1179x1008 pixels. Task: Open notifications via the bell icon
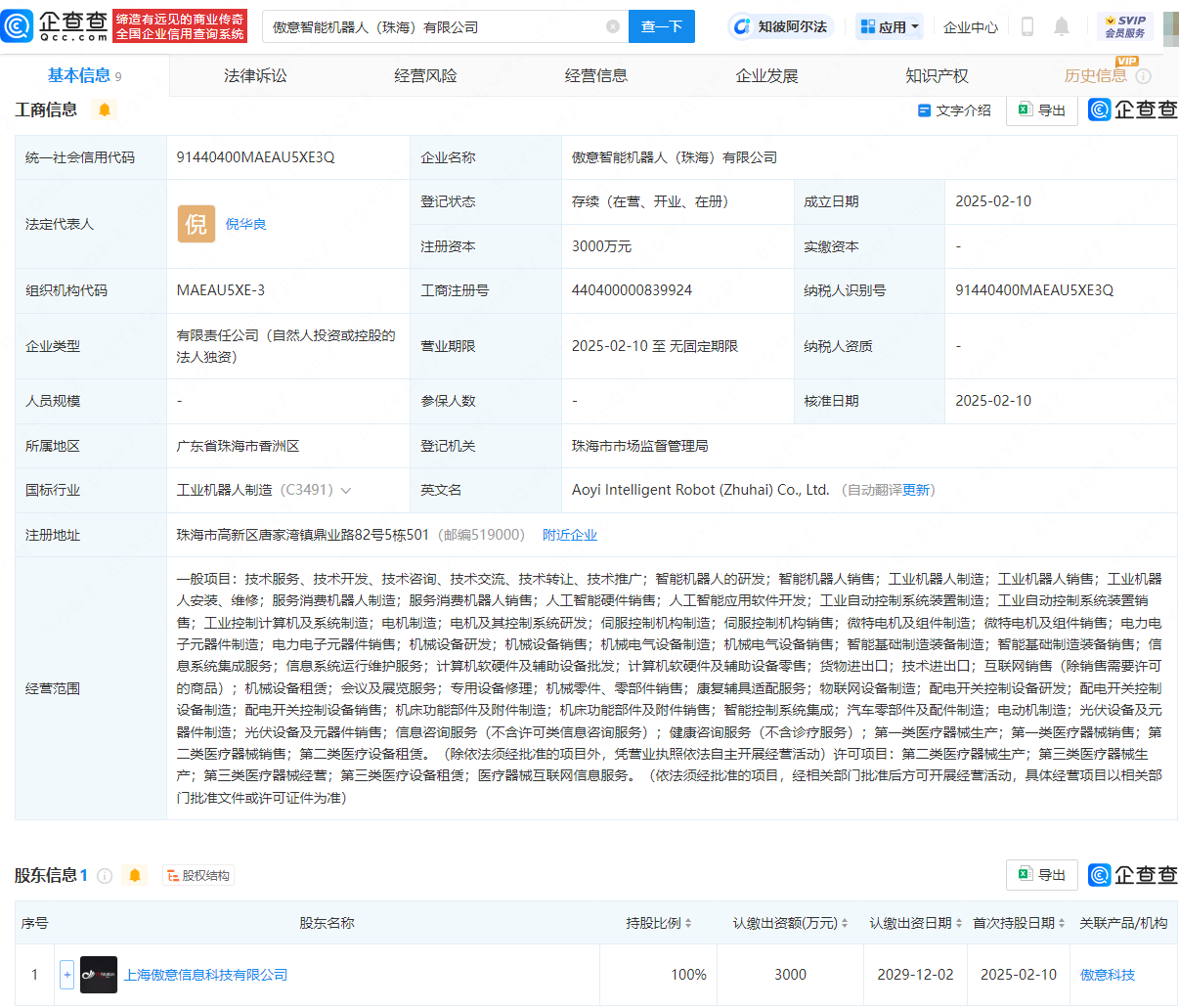(x=1062, y=26)
